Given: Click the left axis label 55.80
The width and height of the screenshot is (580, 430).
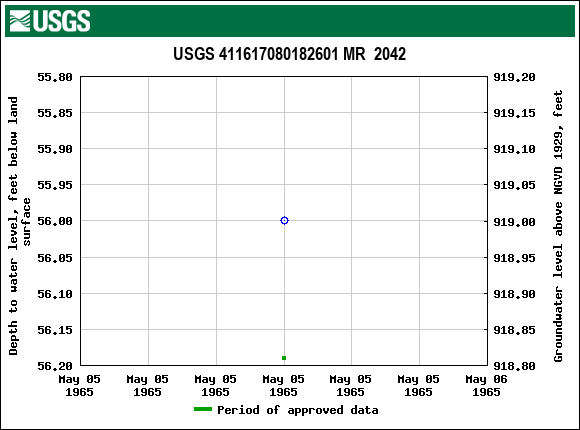Looking at the screenshot, I should click(55, 77).
